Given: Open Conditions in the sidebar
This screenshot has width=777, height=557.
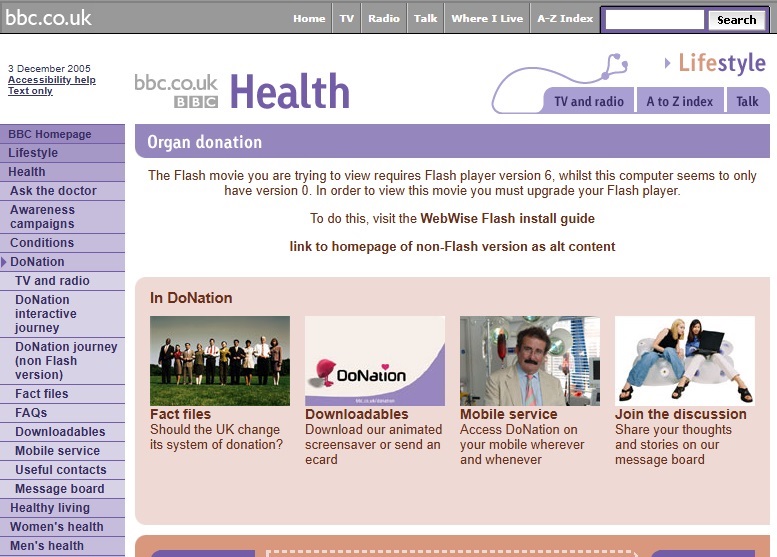Looking at the screenshot, I should click(62, 243).
